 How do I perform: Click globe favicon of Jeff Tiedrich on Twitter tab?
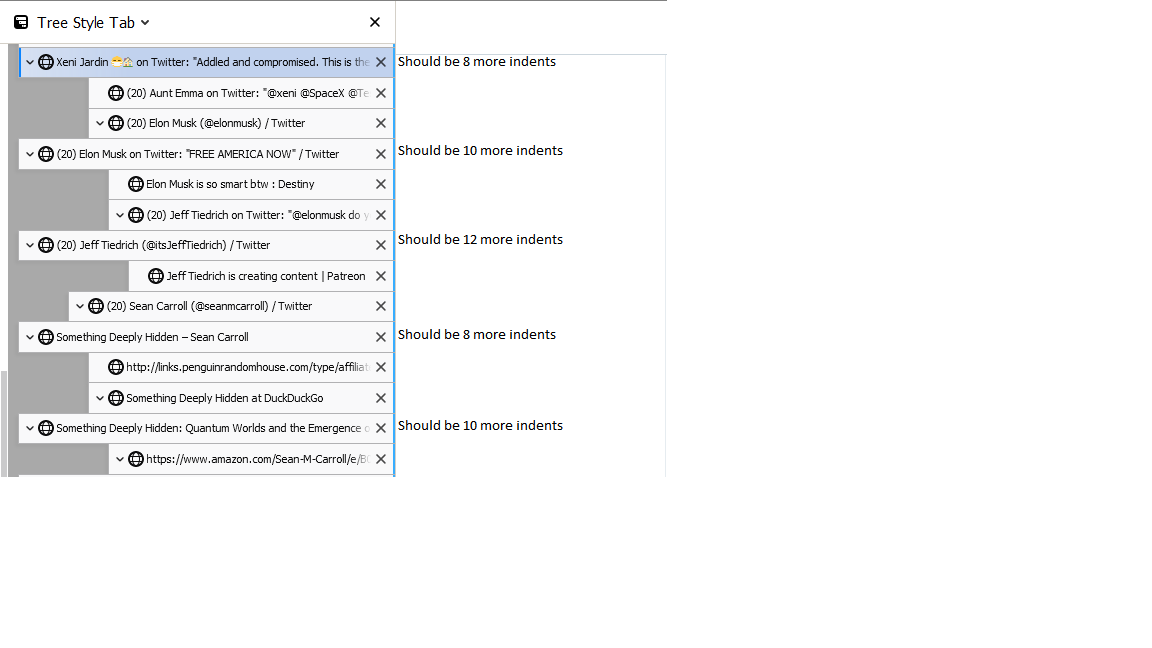[135, 215]
